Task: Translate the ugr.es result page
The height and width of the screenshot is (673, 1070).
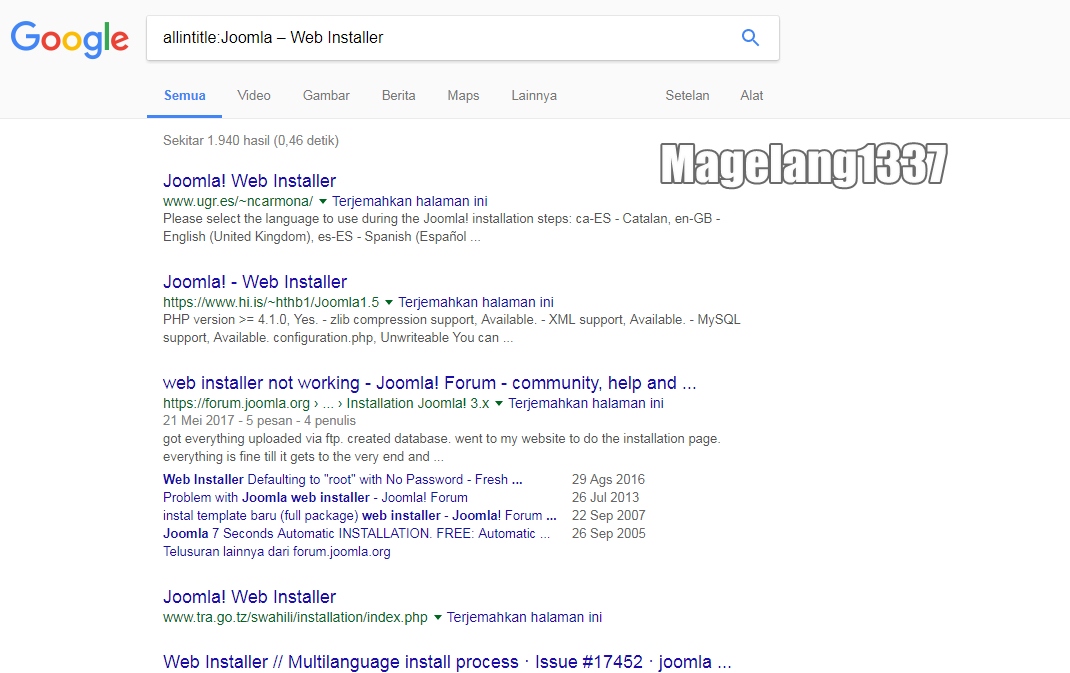Action: click(x=409, y=201)
